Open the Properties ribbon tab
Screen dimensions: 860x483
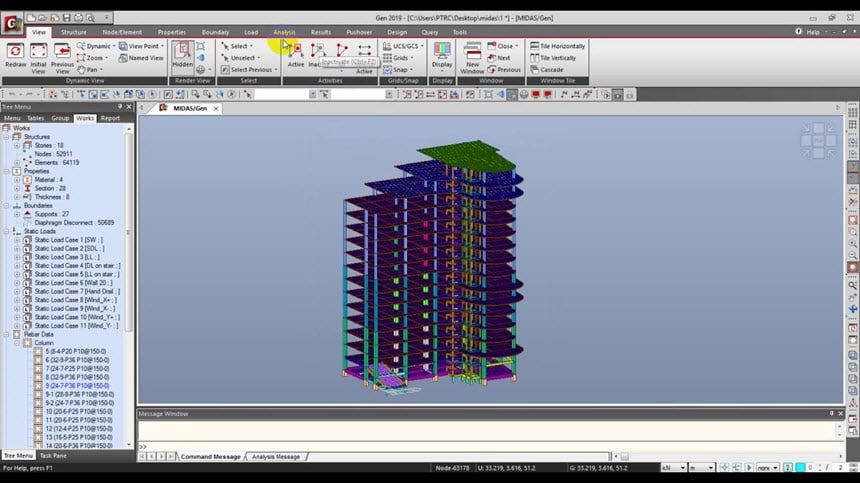[x=172, y=32]
